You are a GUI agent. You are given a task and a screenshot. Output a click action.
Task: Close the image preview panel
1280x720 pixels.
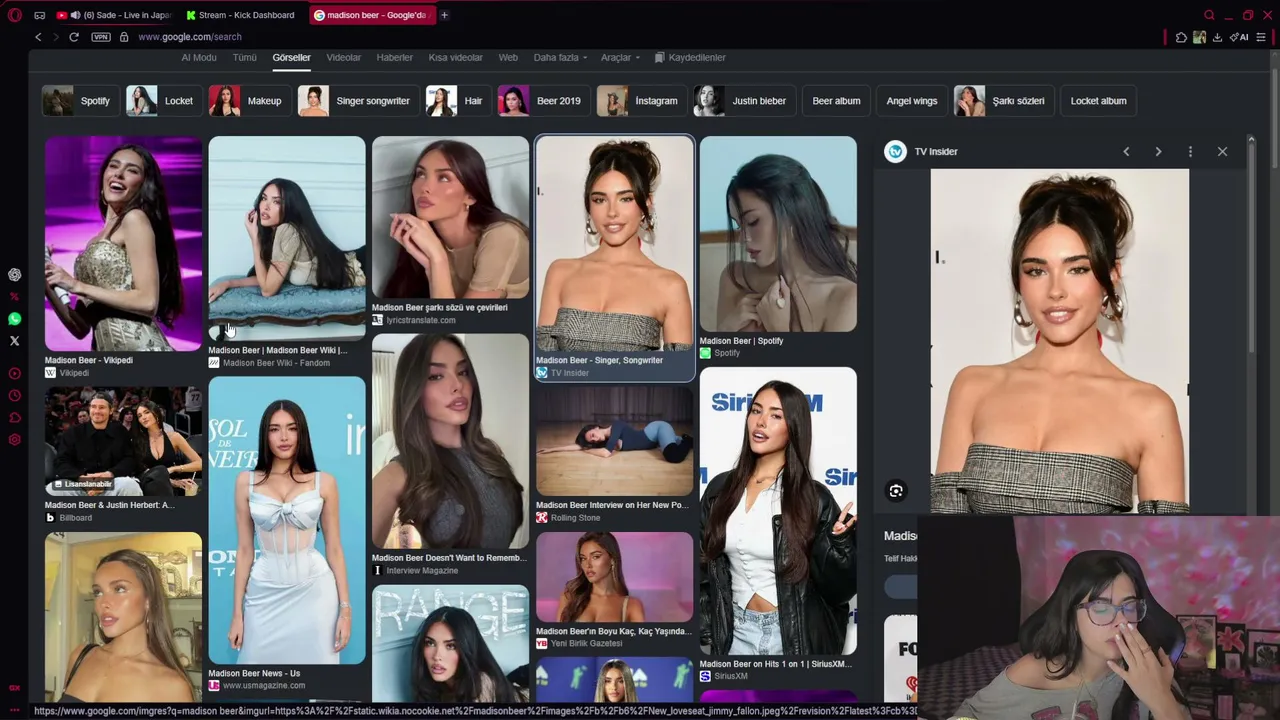tap(1222, 151)
